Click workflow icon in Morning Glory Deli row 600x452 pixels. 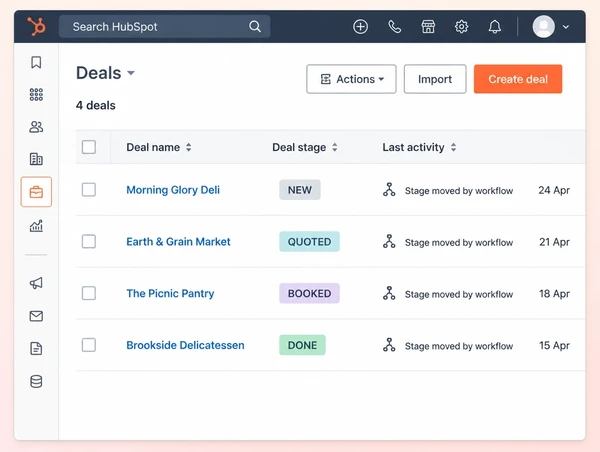coord(389,190)
